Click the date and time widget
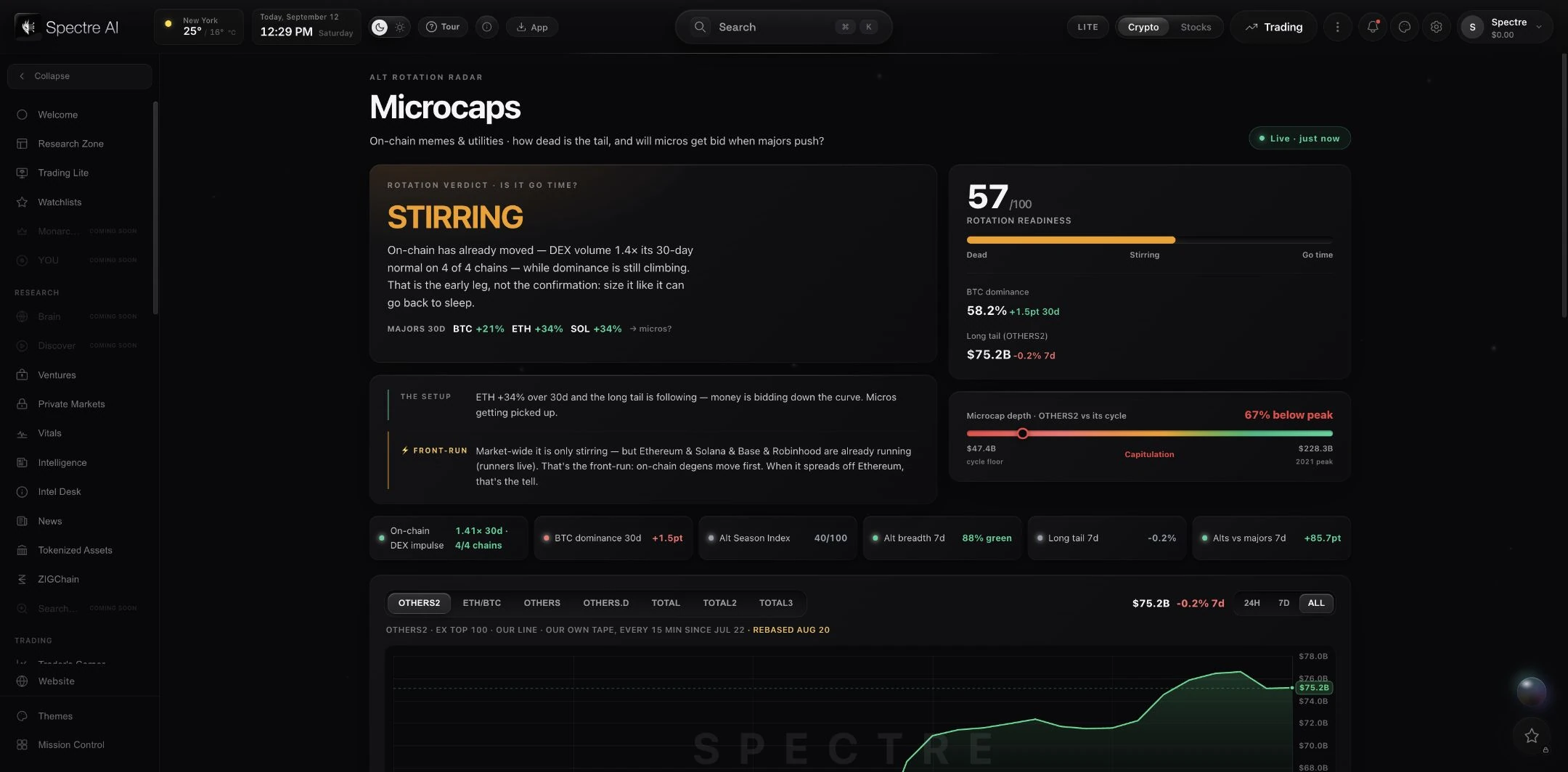The height and width of the screenshot is (772, 1568). tap(306, 27)
